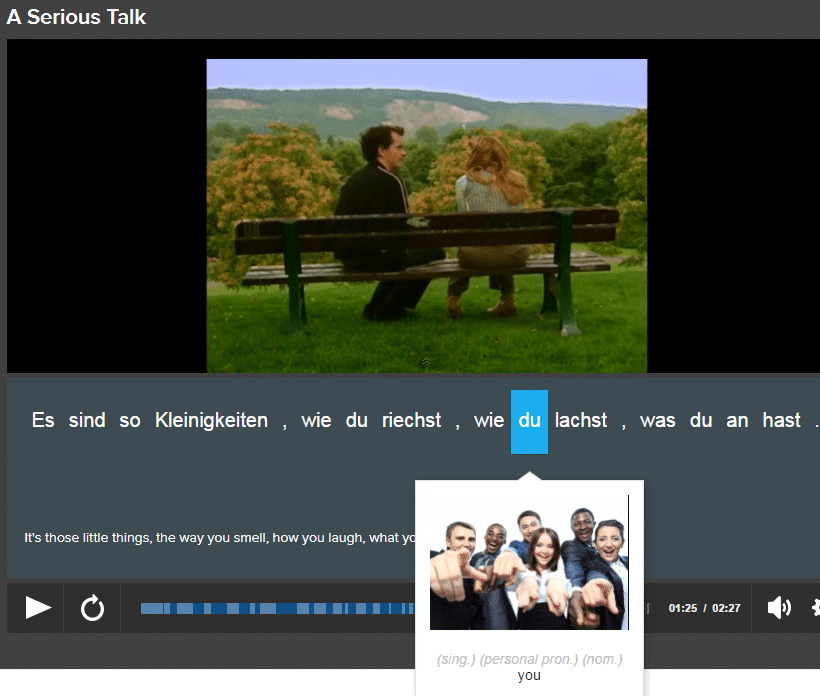Screen dimensions: 820x696
Task: Click the word "Kleinigkeiten" in the subtitle
Action: 211,421
